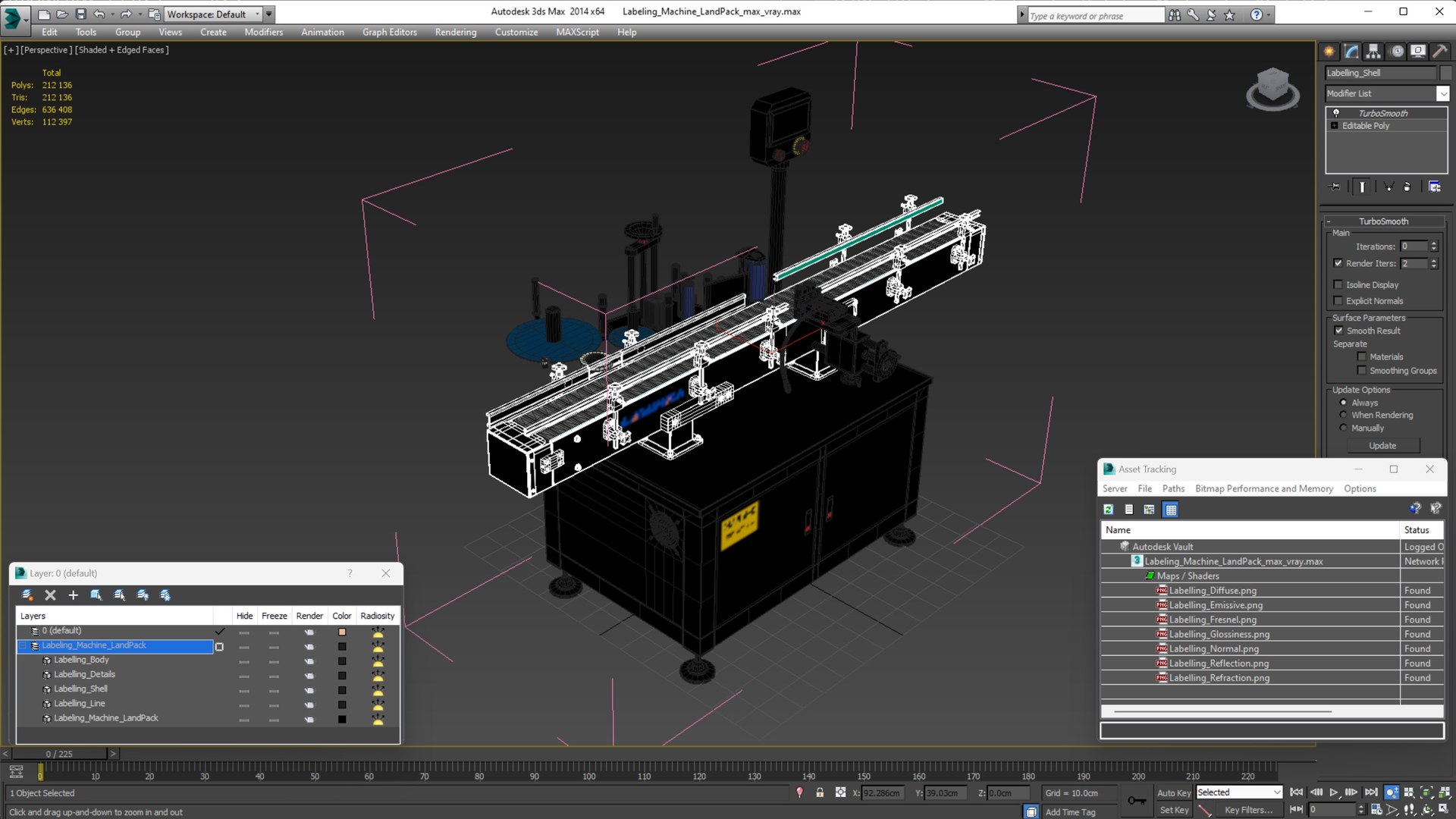Switch to the Utilities hammer tab
The width and height of the screenshot is (1456, 819).
(x=1439, y=52)
